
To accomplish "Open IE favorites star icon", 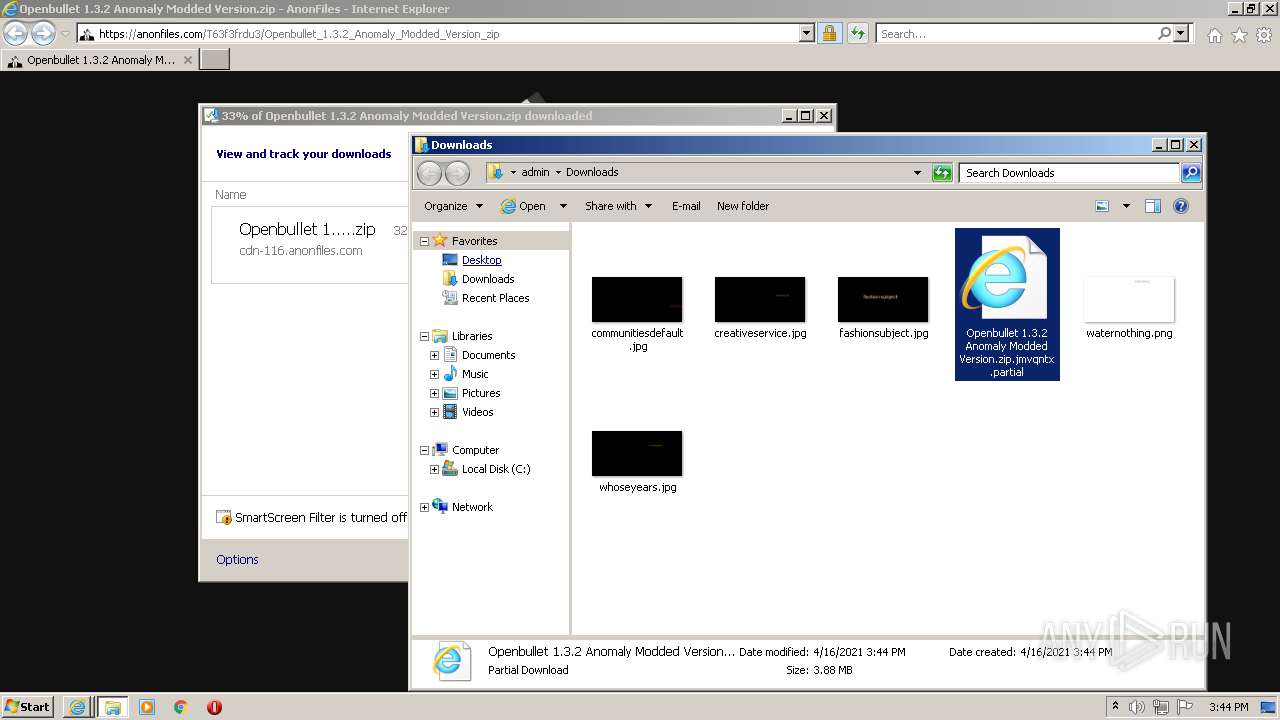I will [x=1239, y=35].
